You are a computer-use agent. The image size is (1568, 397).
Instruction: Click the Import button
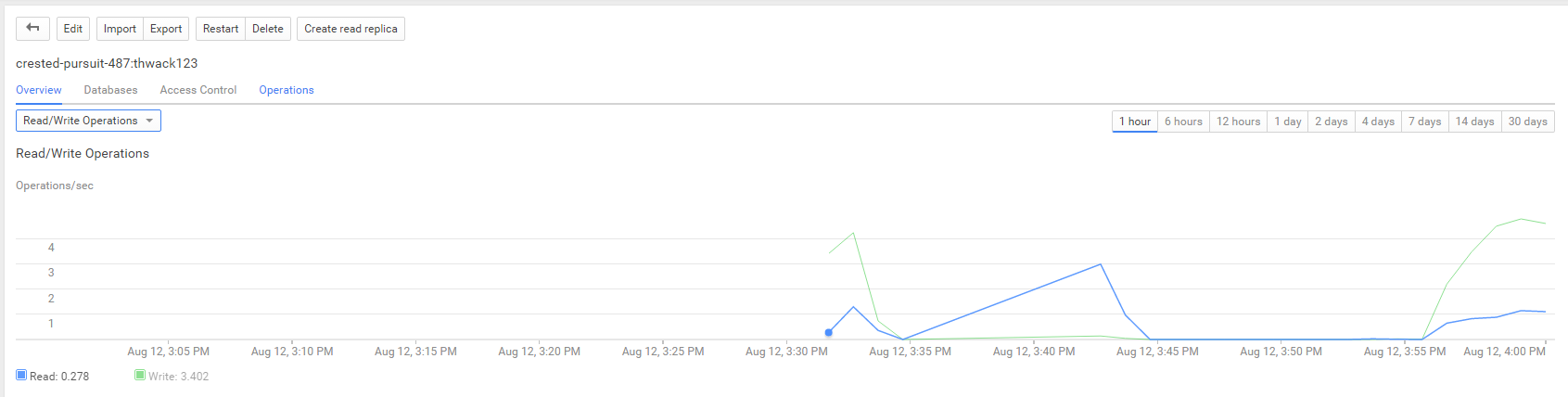120,29
